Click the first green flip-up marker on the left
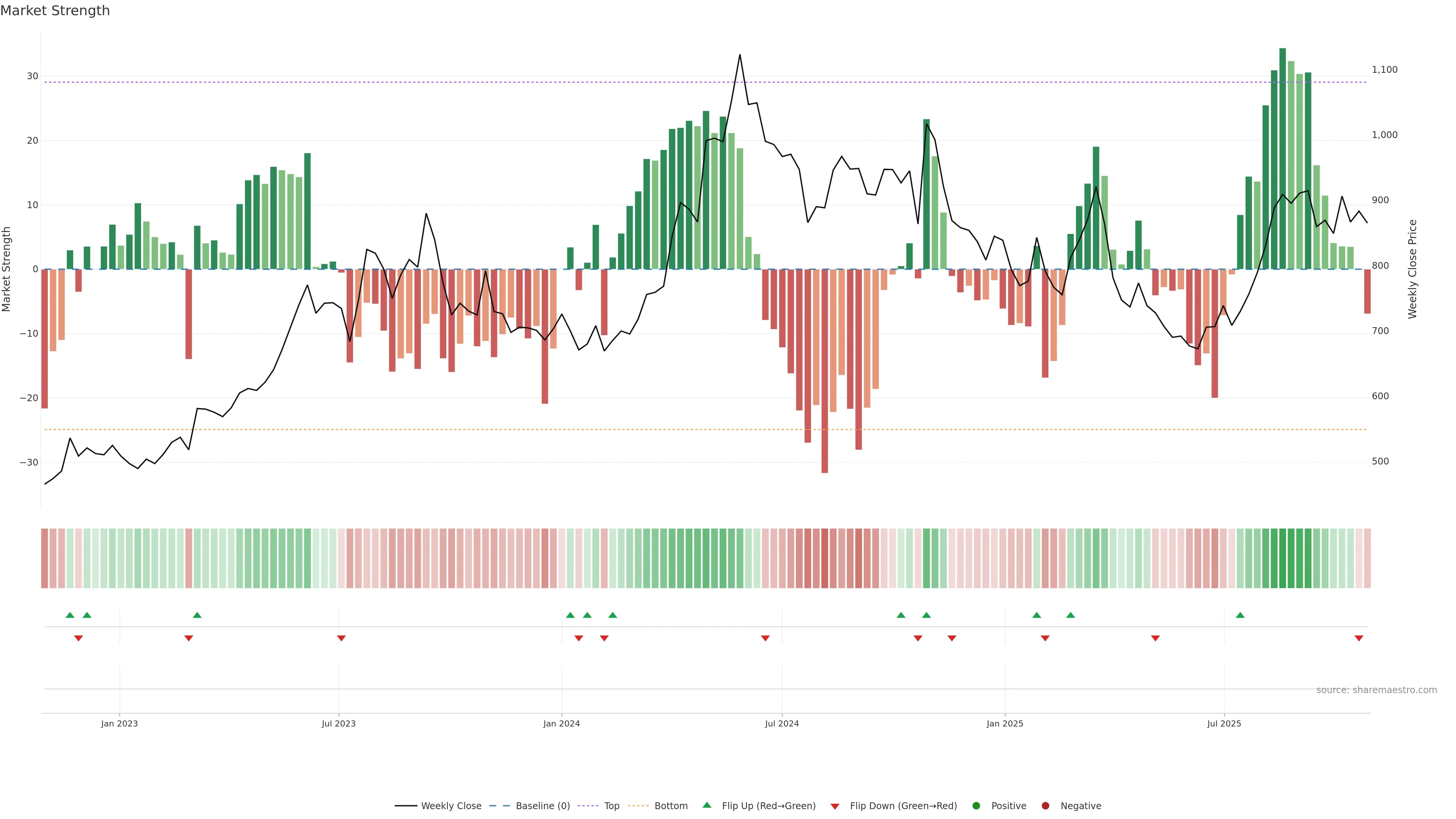The image size is (1456, 819). (70, 615)
